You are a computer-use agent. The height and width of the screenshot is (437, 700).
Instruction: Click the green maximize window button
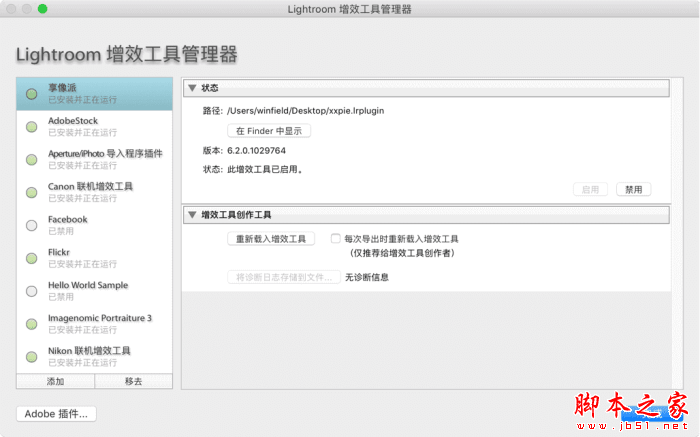(42, 9)
